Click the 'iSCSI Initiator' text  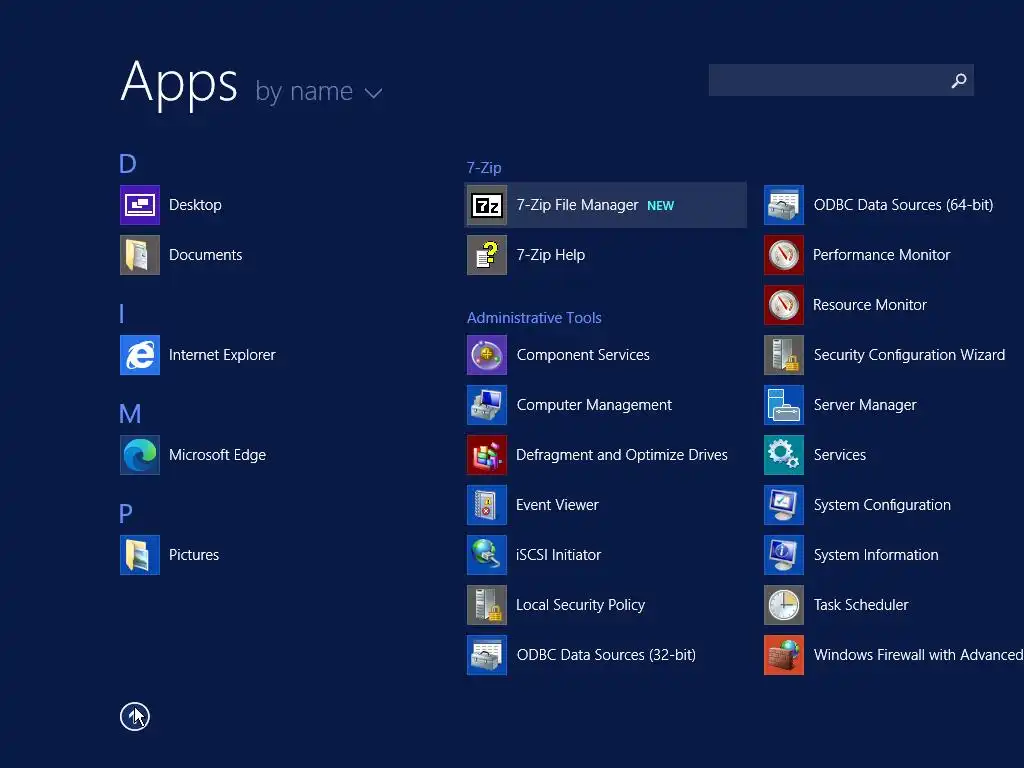click(558, 555)
